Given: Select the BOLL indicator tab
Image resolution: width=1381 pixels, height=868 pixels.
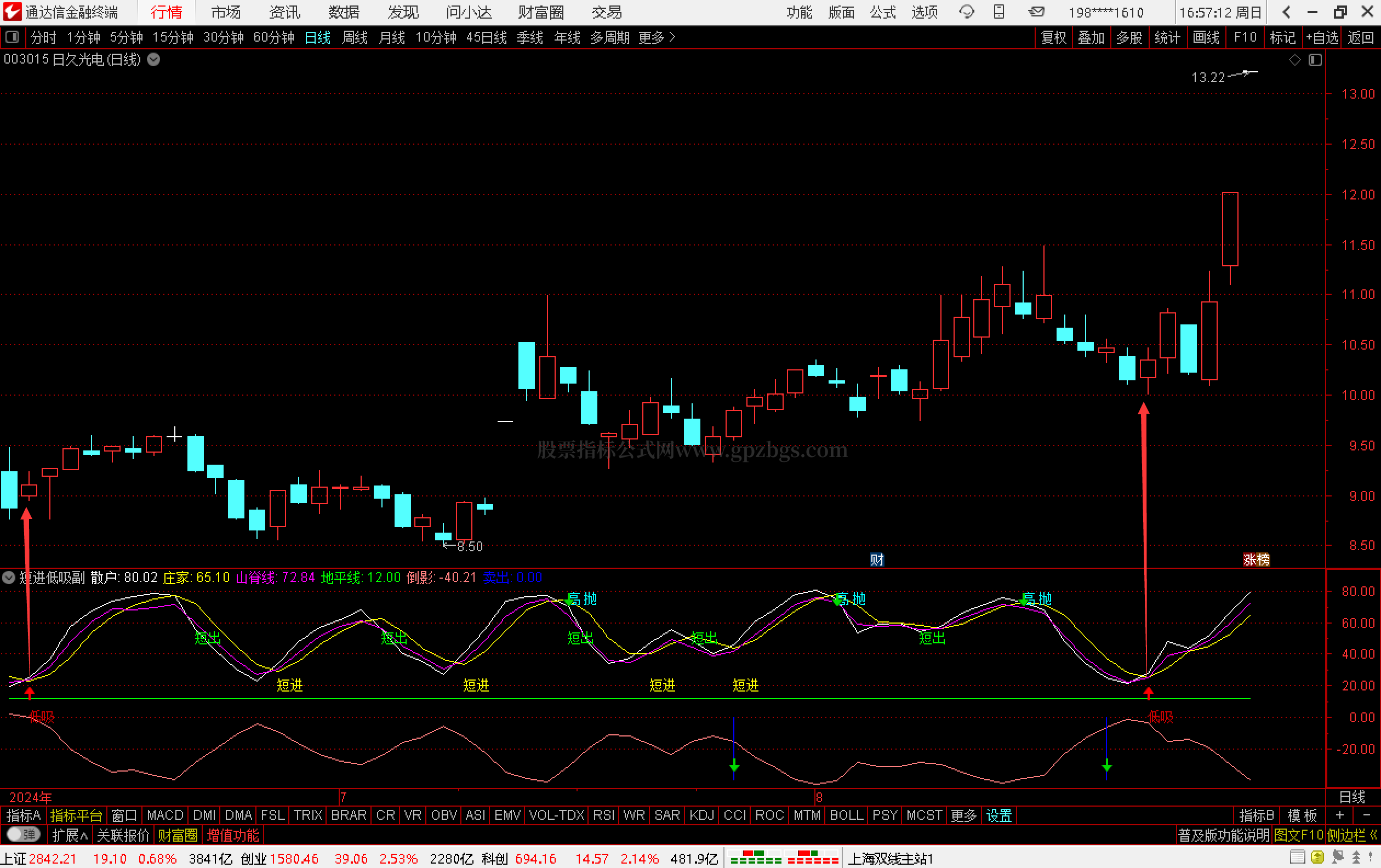Looking at the screenshot, I should click(x=847, y=815).
